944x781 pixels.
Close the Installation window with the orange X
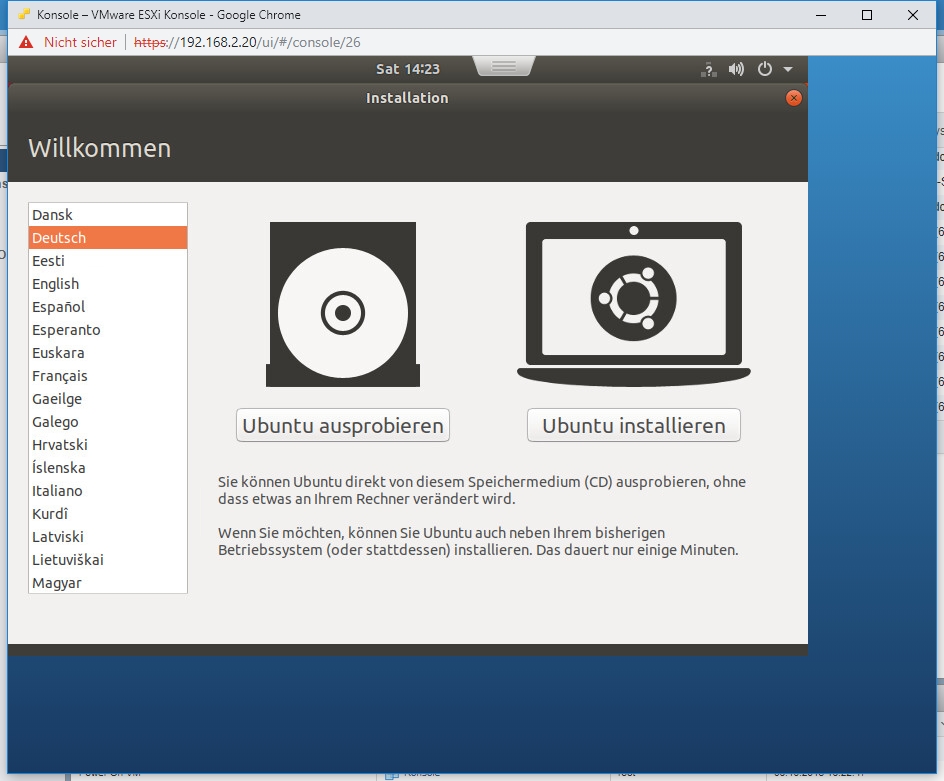(x=793, y=98)
